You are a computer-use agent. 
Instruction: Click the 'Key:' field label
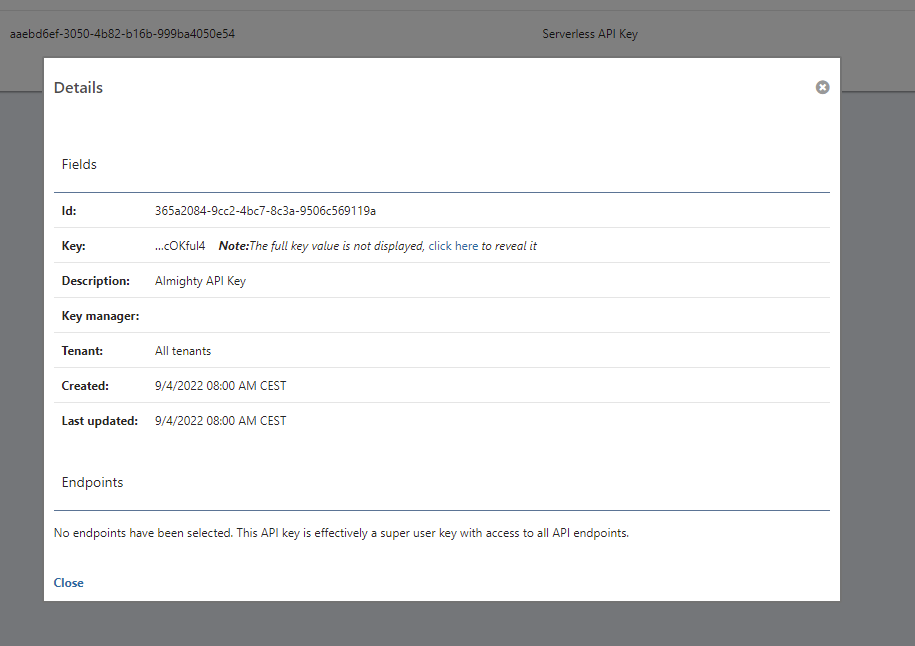pyautogui.click(x=74, y=246)
